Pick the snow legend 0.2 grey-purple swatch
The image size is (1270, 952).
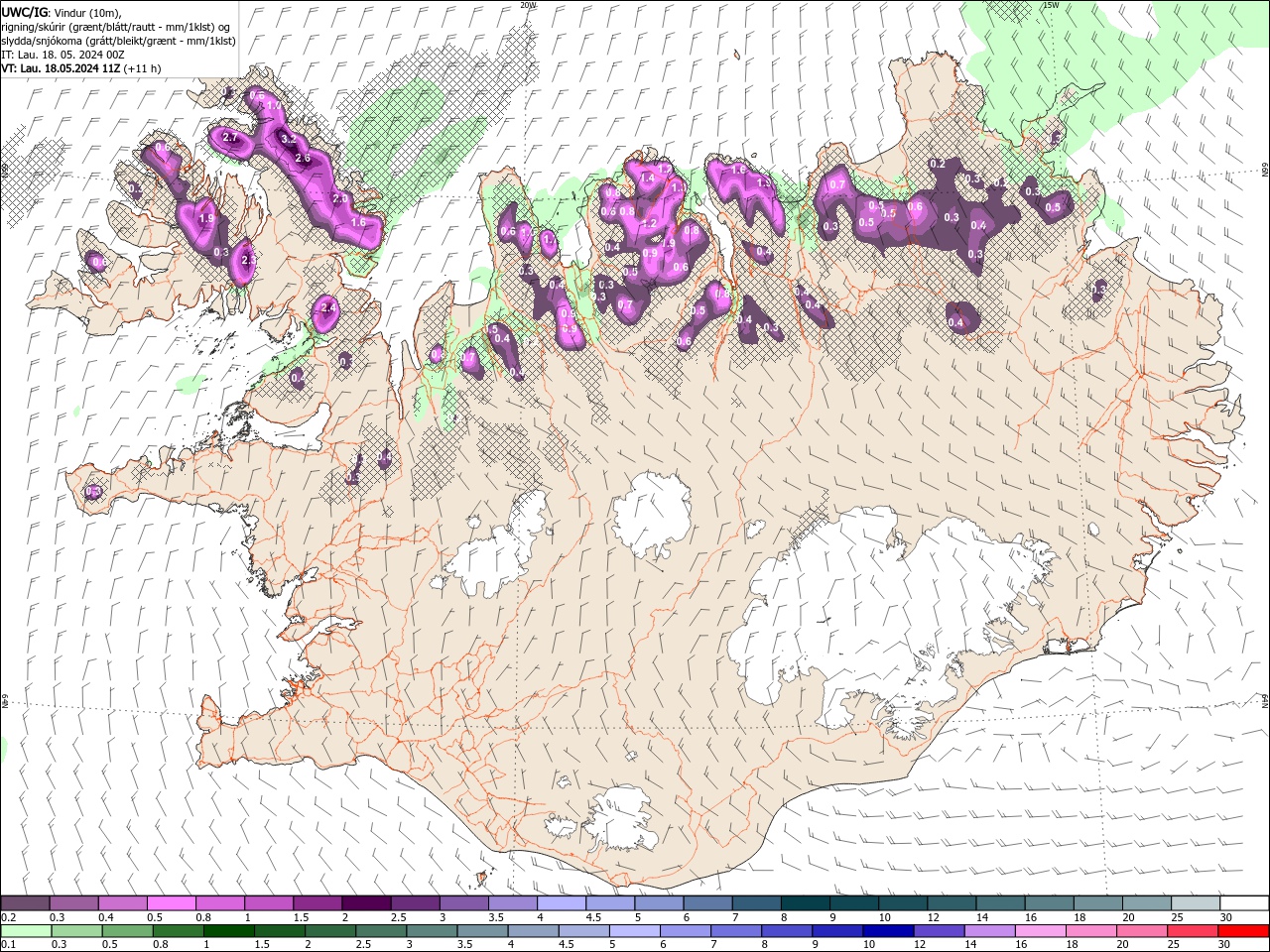point(25,903)
